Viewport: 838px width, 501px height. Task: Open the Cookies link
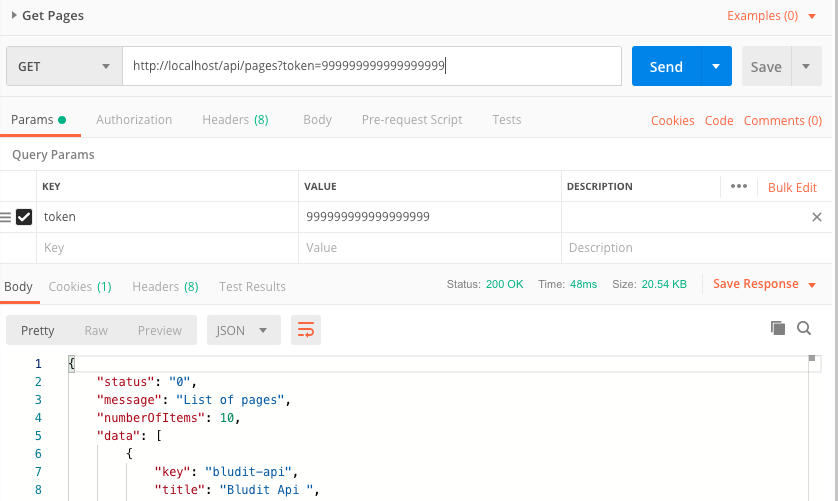pos(672,121)
